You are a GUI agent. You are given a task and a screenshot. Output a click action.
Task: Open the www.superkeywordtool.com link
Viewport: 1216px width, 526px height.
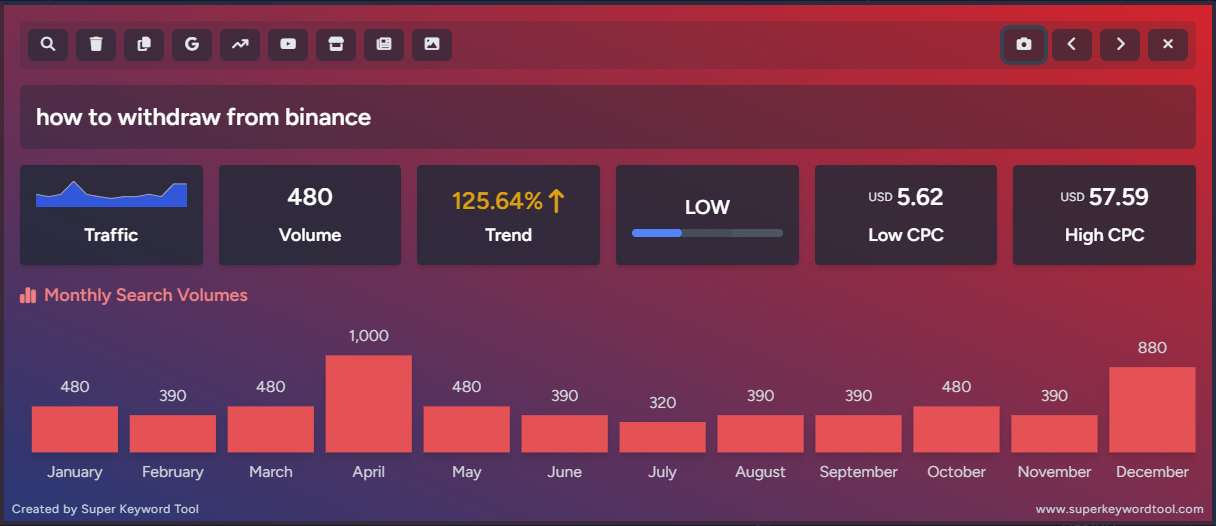[x=1119, y=510]
